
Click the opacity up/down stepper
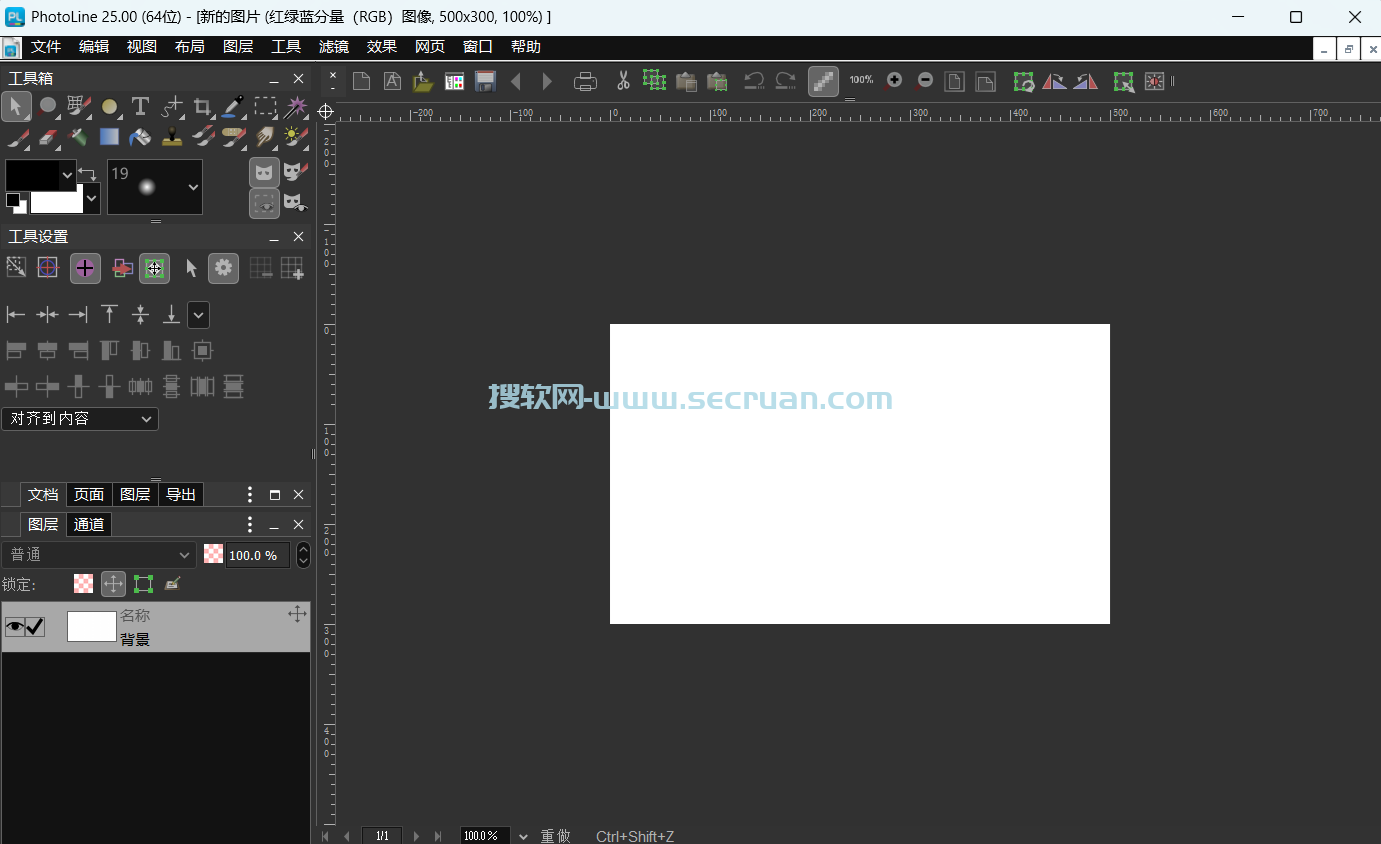pyautogui.click(x=303, y=555)
